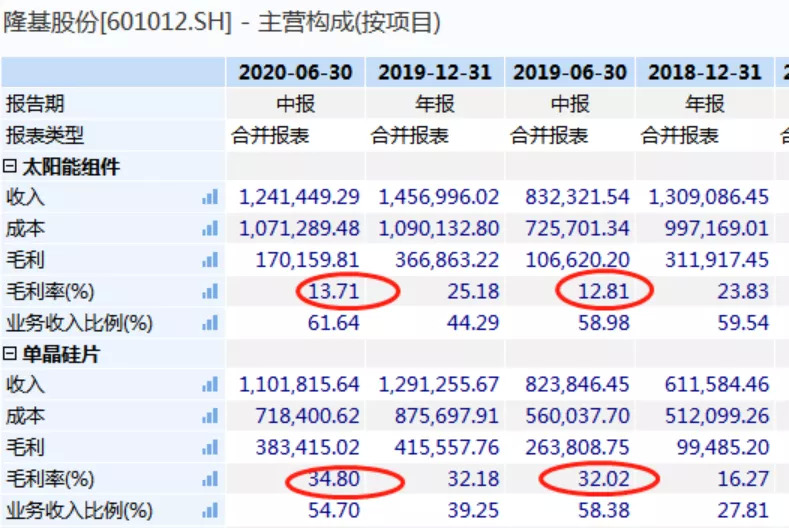
Task: Select gross profit 99,485.20
Action: (723, 447)
